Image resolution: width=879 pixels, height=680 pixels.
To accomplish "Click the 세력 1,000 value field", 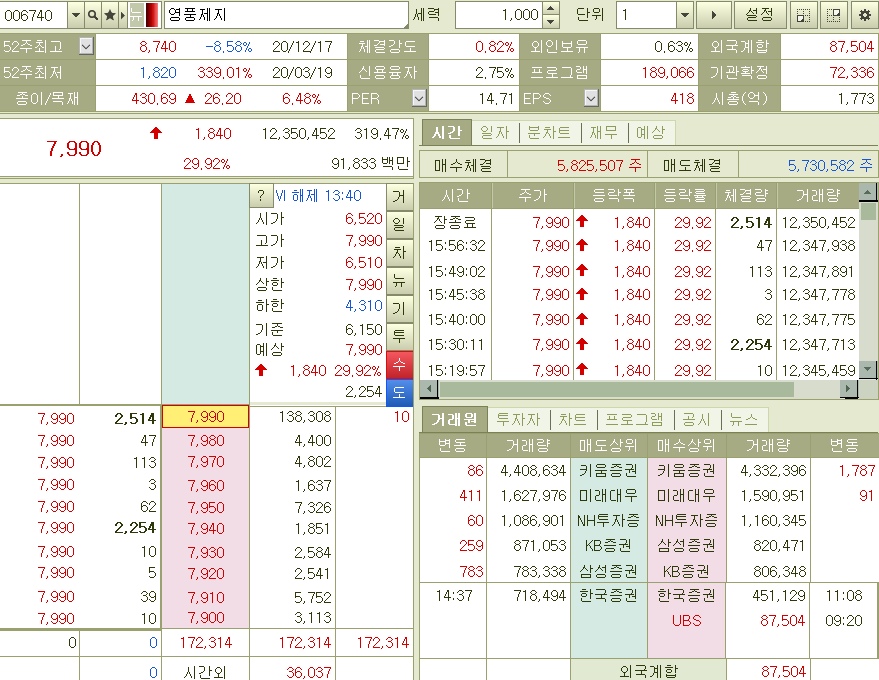I will 499,15.
